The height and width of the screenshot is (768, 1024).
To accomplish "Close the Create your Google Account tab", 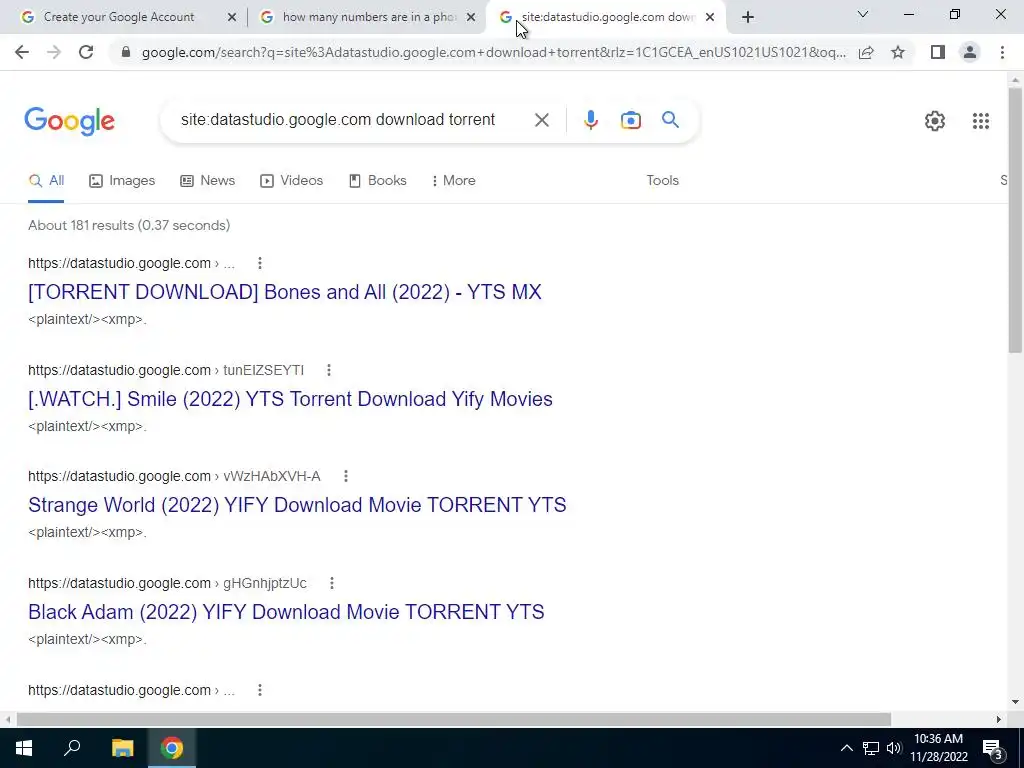I will pos(232,17).
